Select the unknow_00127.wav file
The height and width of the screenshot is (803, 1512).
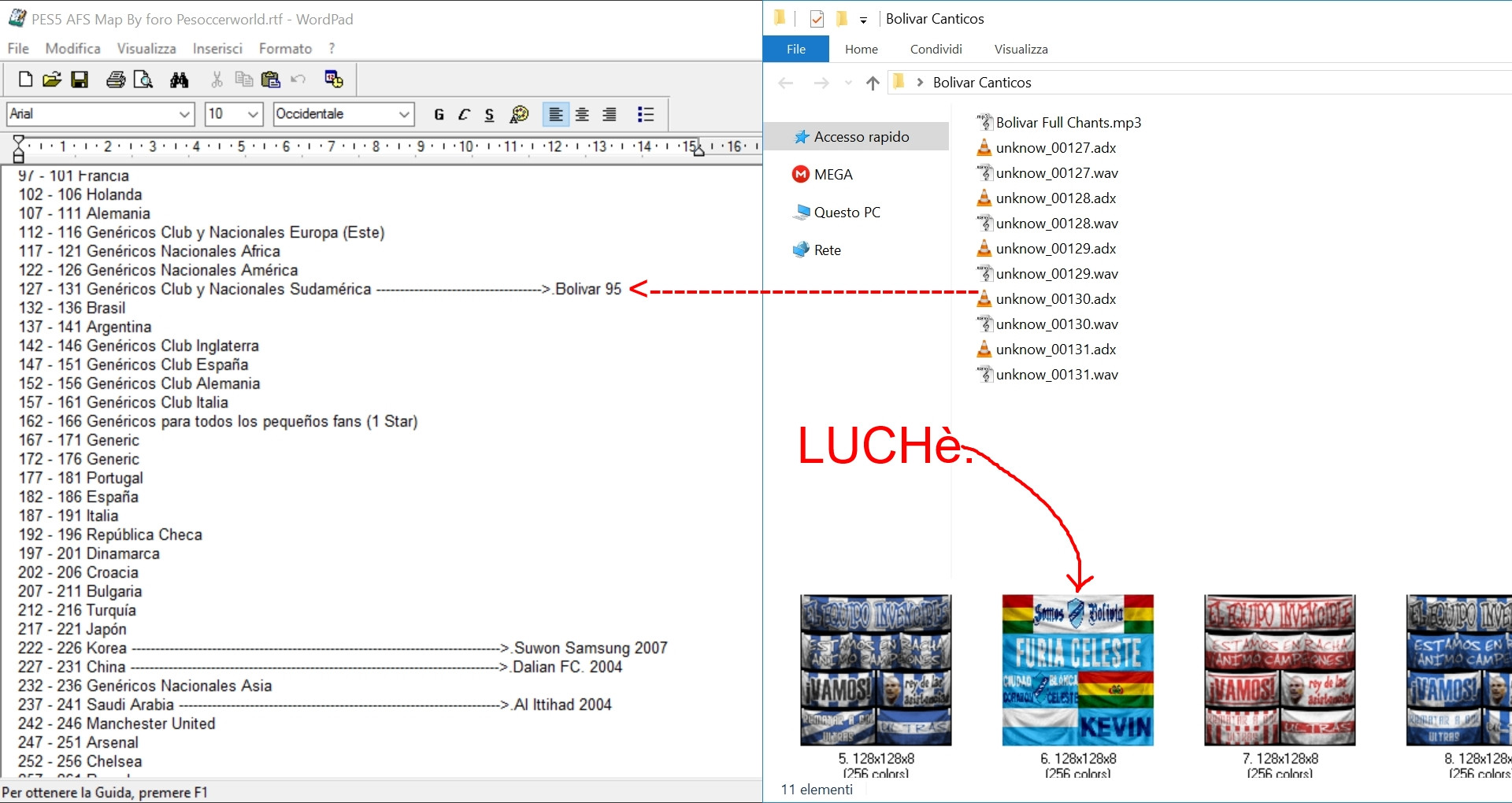tap(1047, 173)
